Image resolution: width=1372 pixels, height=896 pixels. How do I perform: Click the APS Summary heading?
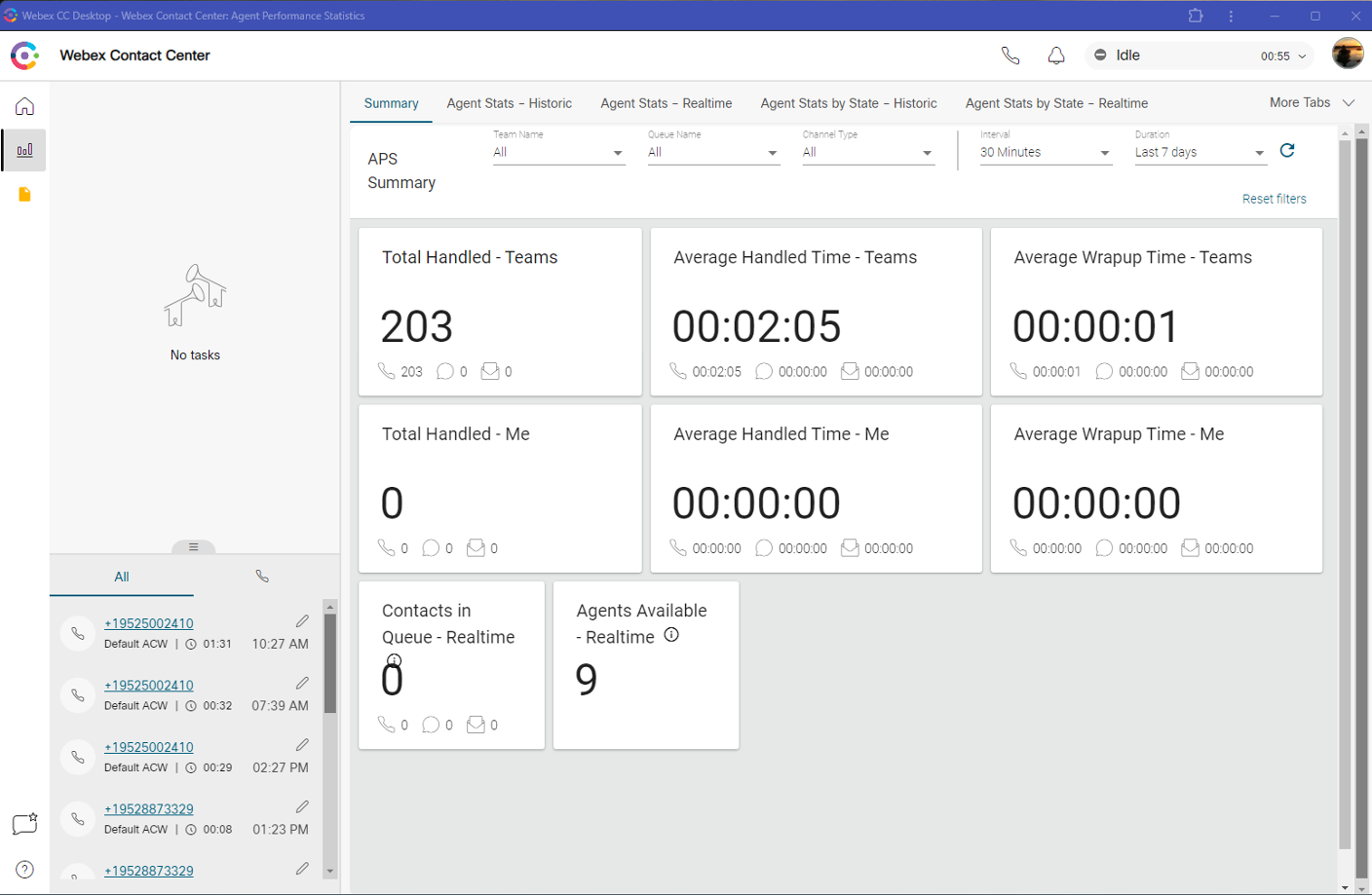point(401,170)
